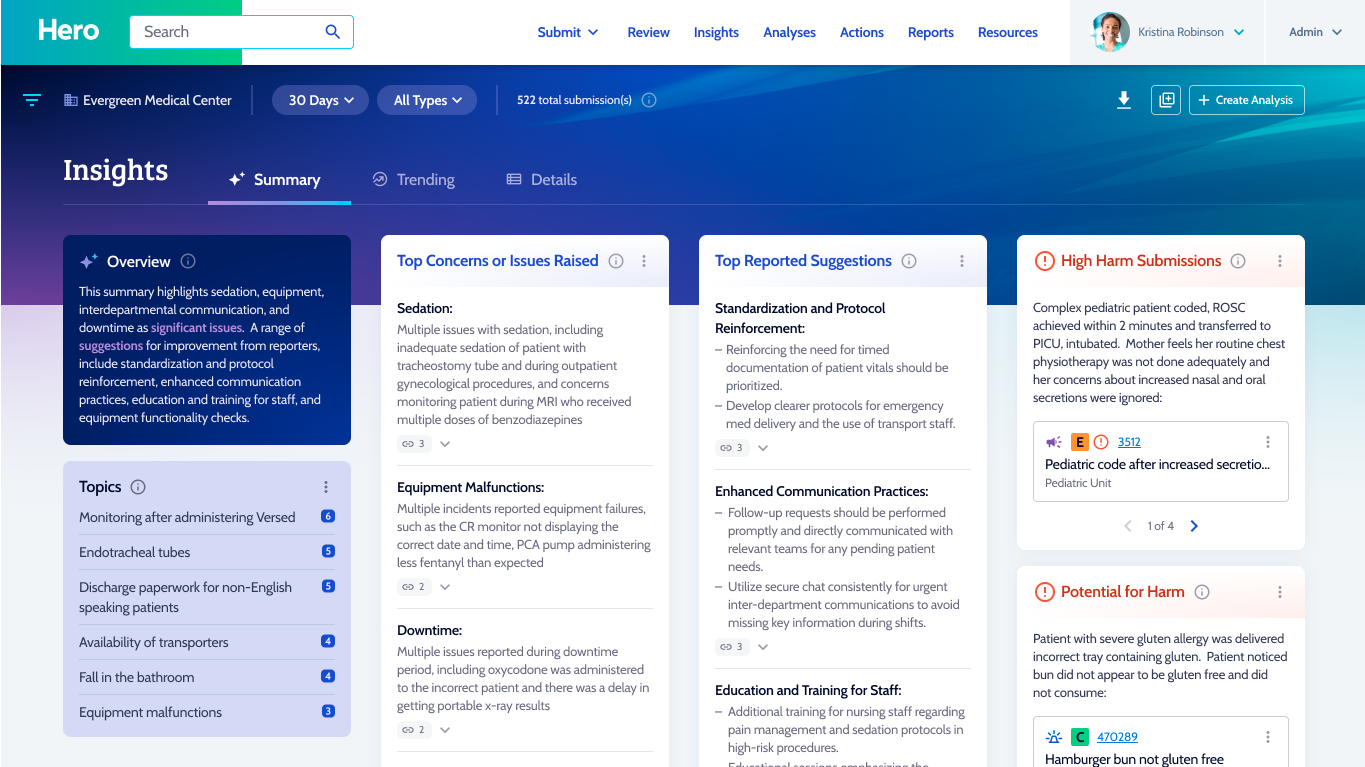This screenshot has height=767, width=1365.
Task: Open the three-dot menu on High Harm Submissions
Action: pyautogui.click(x=1280, y=261)
